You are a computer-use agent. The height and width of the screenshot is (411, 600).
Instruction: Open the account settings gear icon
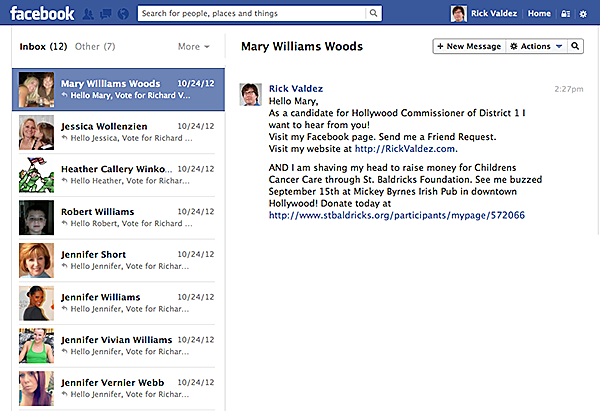[583, 14]
